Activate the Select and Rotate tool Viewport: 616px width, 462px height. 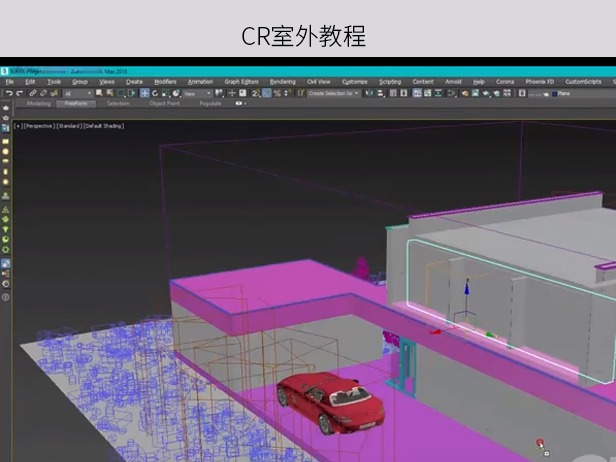[155, 93]
